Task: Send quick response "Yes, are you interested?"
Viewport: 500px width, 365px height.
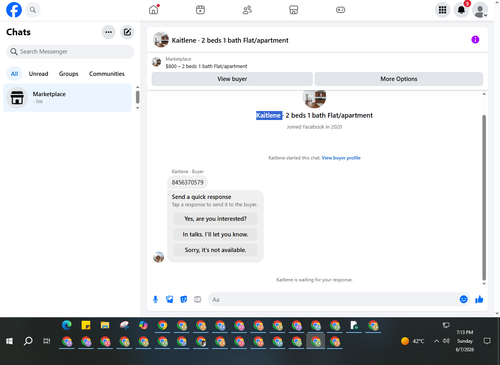Action: tap(215, 219)
